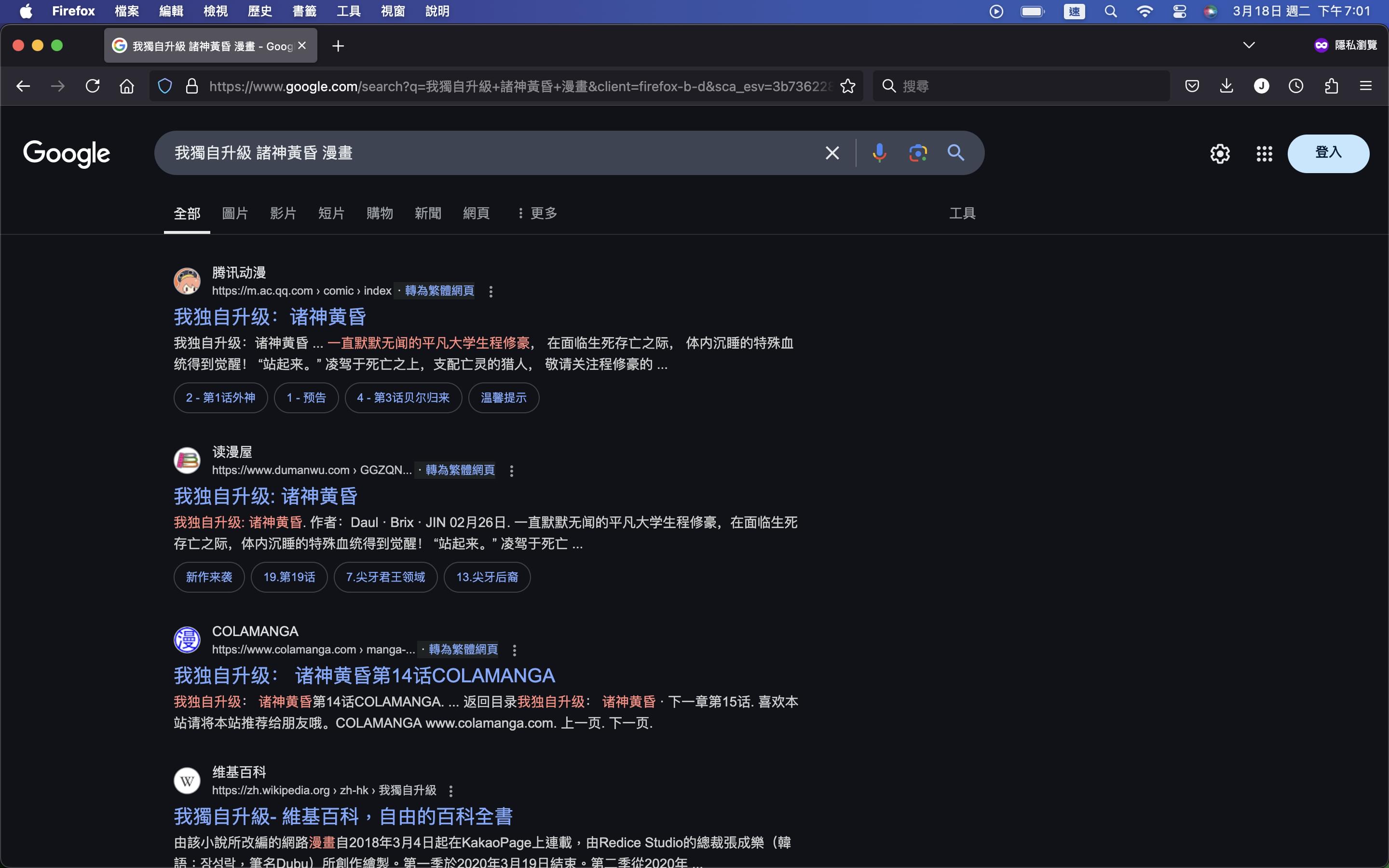
Task: Open macOS Spotlight search
Action: (x=1111, y=12)
